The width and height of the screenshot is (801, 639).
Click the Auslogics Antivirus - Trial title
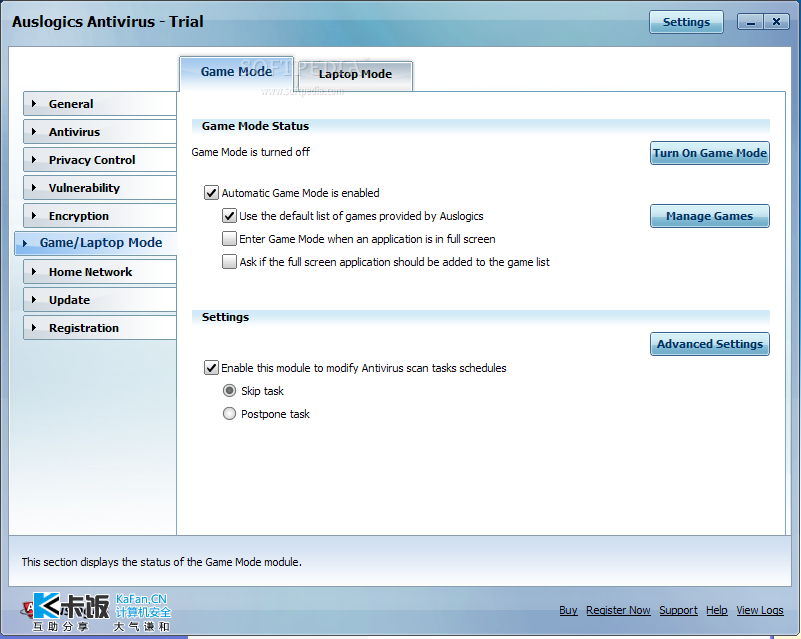pos(108,22)
